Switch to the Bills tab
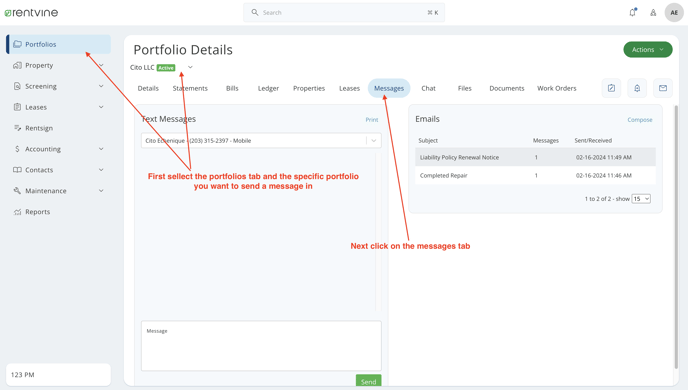 tap(232, 88)
